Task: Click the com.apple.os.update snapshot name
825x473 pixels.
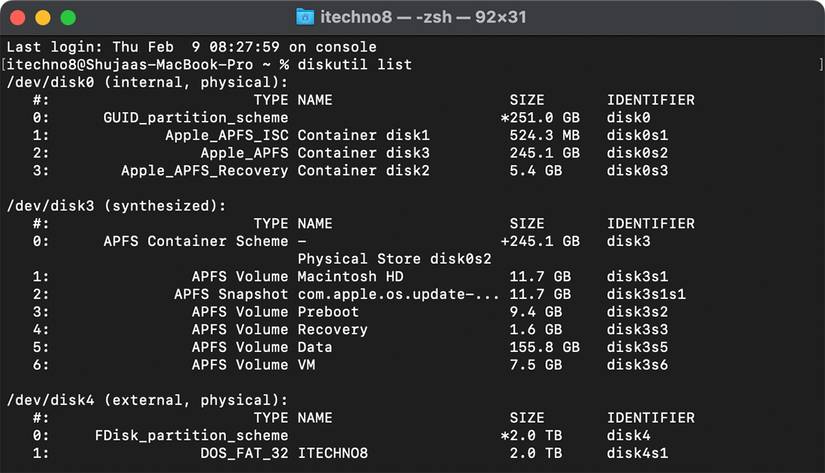Action: click(x=398, y=294)
